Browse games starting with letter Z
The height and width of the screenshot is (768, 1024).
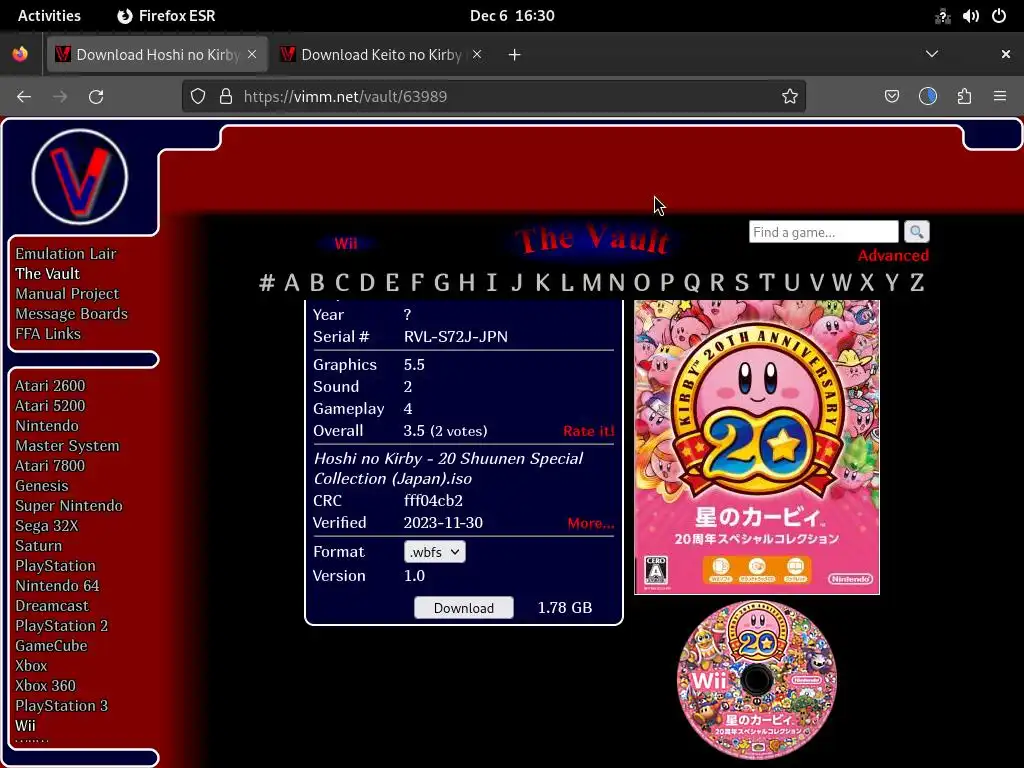[917, 283]
